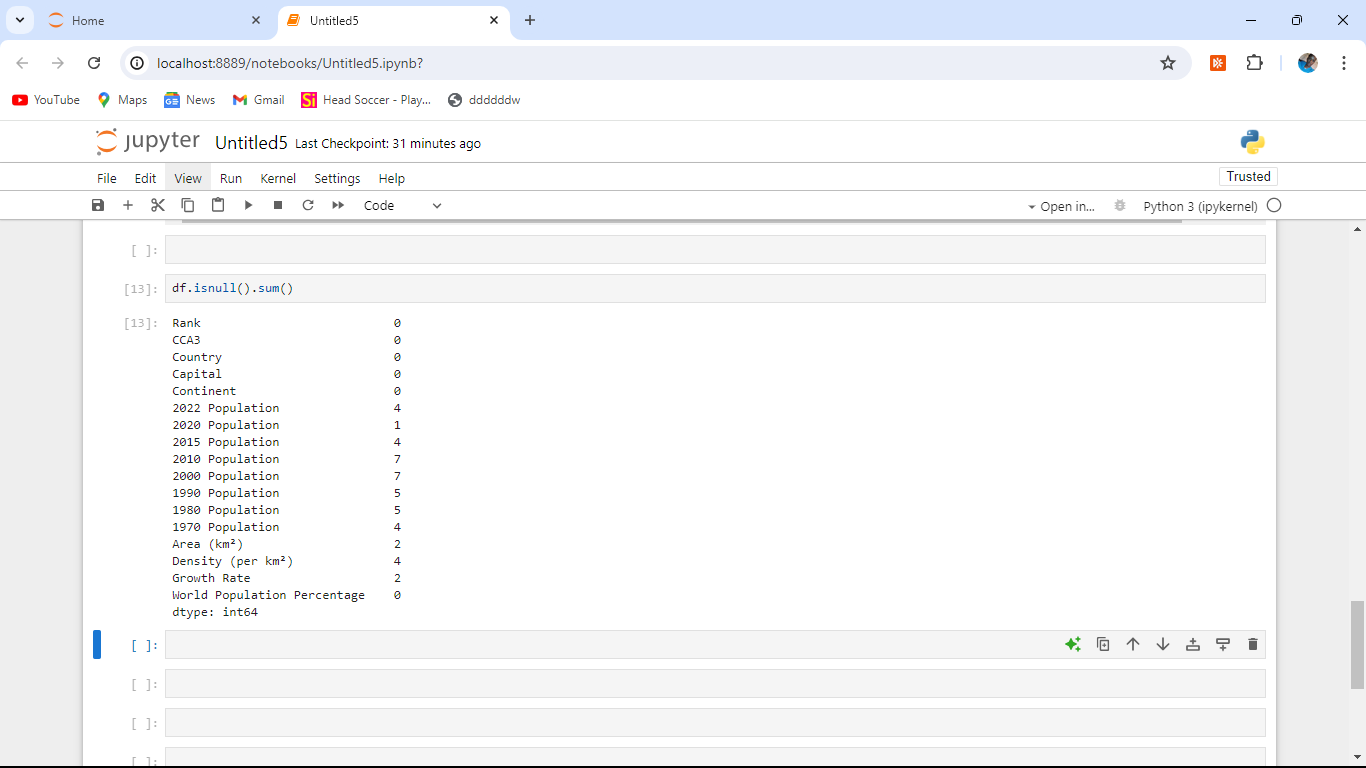Image resolution: width=1366 pixels, height=768 pixels.
Task: Click the Last Checkpoint status text
Action: click(x=388, y=144)
